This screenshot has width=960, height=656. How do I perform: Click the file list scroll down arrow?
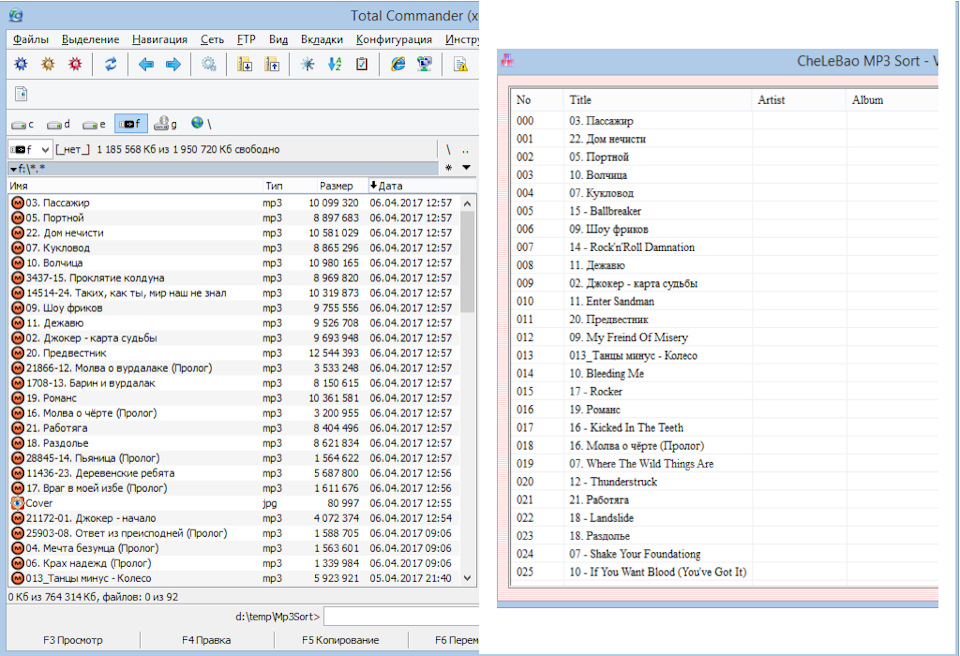pos(467,578)
